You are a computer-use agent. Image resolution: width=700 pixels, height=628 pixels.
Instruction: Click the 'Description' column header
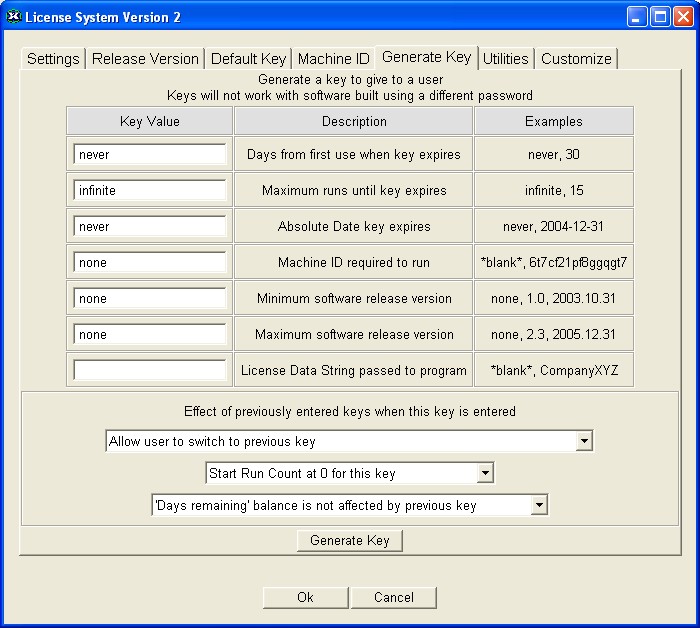pyautogui.click(x=354, y=121)
